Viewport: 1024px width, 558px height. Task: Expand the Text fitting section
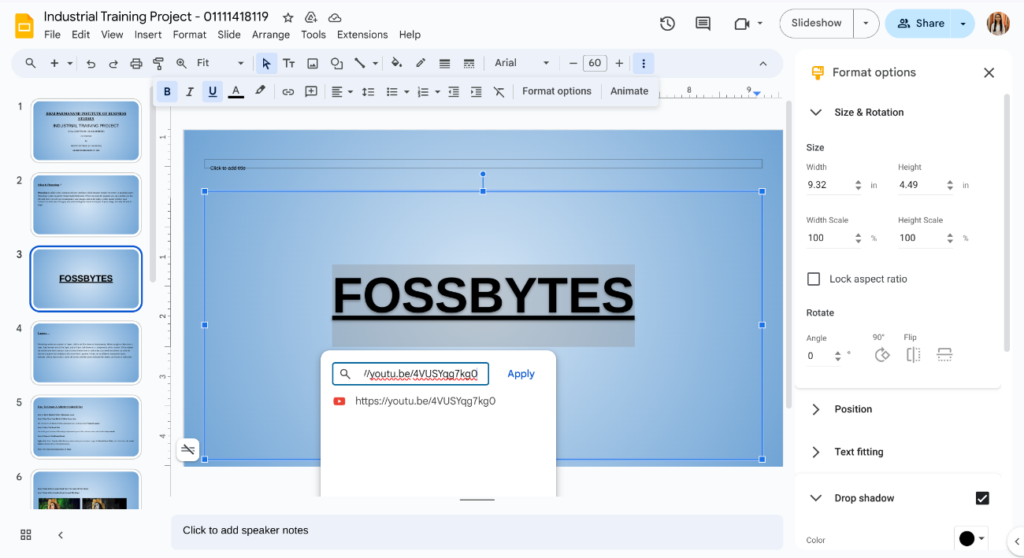(816, 452)
